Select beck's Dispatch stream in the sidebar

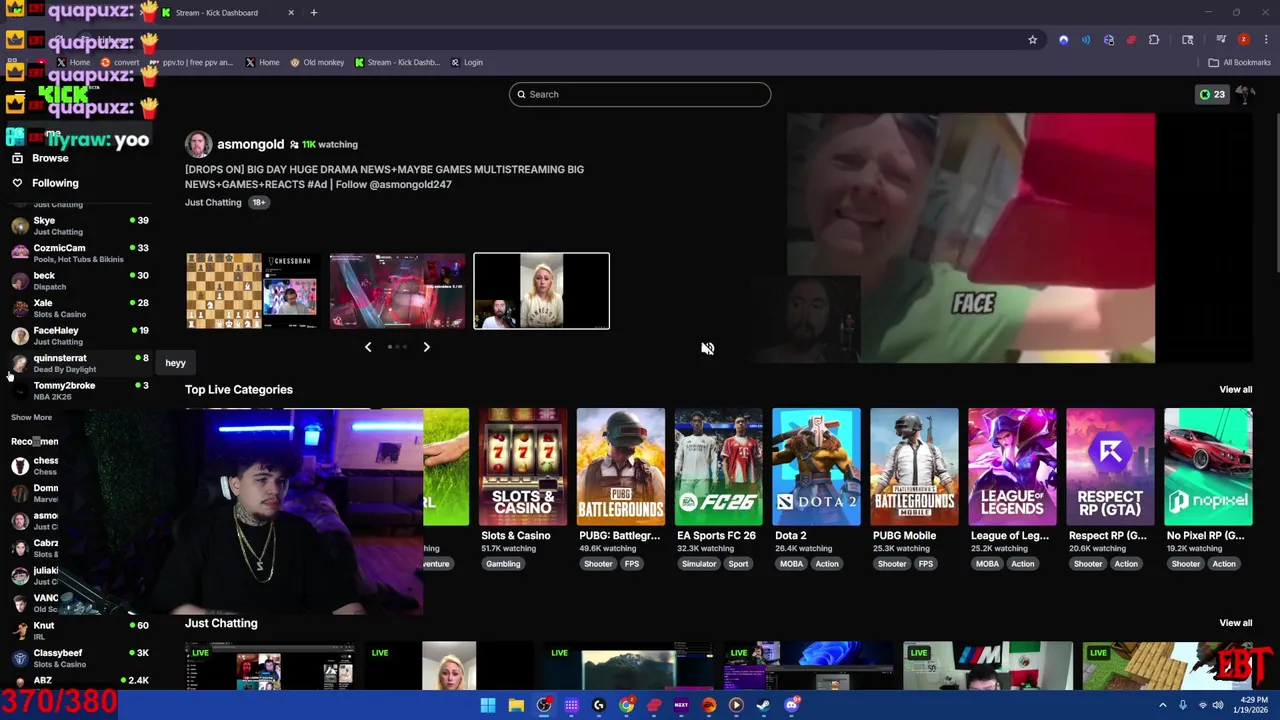tap(80, 280)
